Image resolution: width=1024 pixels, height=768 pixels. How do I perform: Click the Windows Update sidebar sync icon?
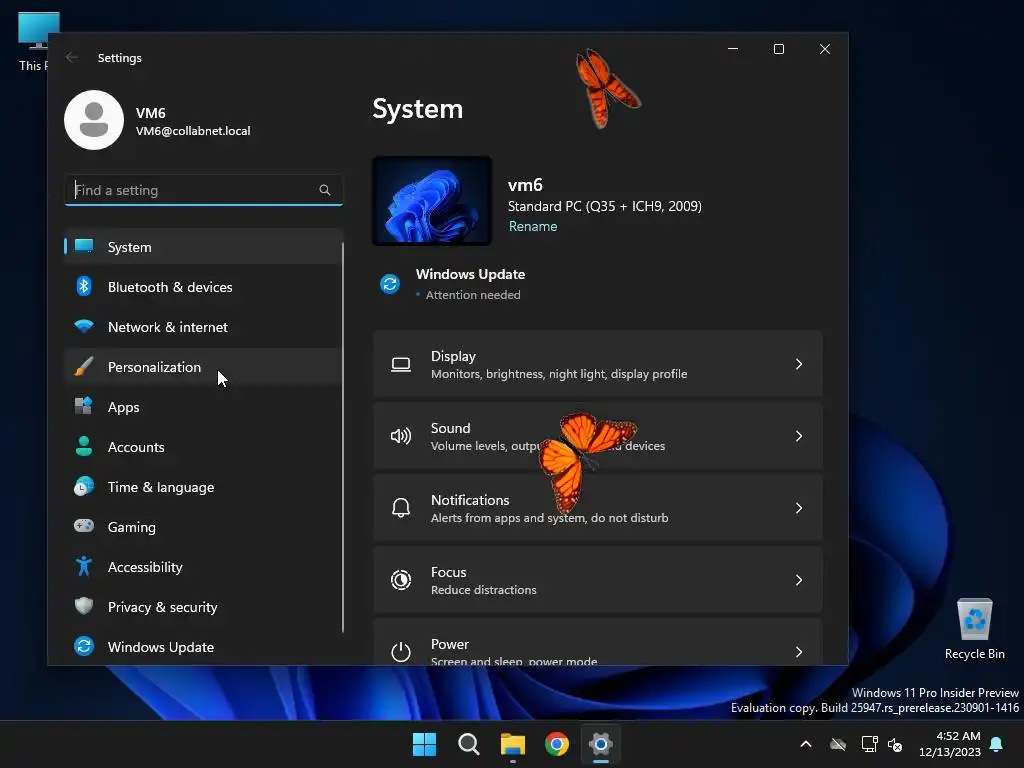click(x=84, y=647)
